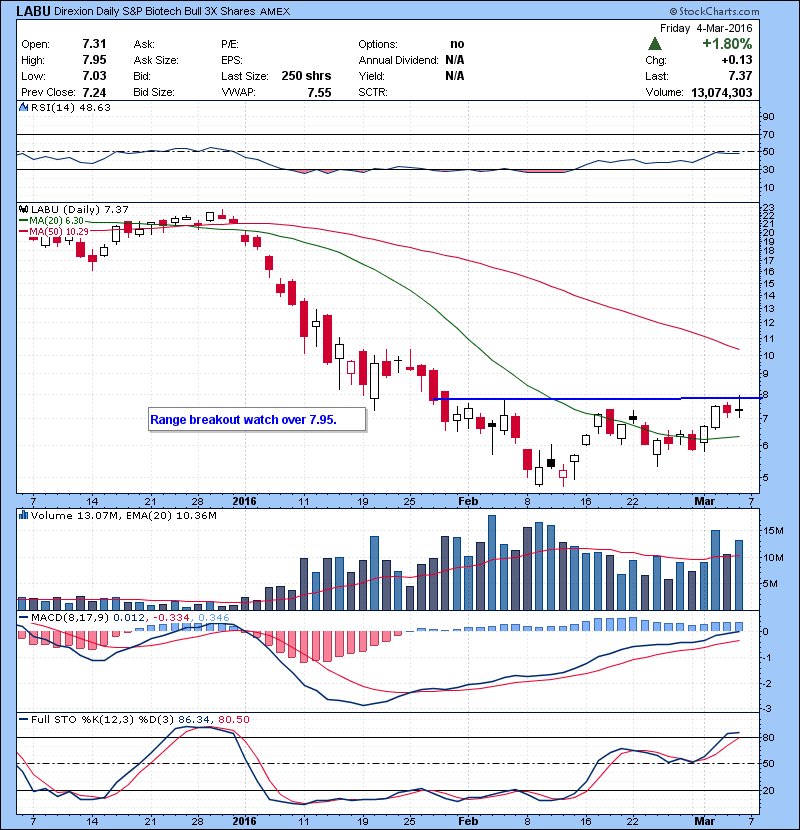Image resolution: width=800 pixels, height=830 pixels.
Task: Click the Chg +0.13 value
Action: tap(737, 60)
